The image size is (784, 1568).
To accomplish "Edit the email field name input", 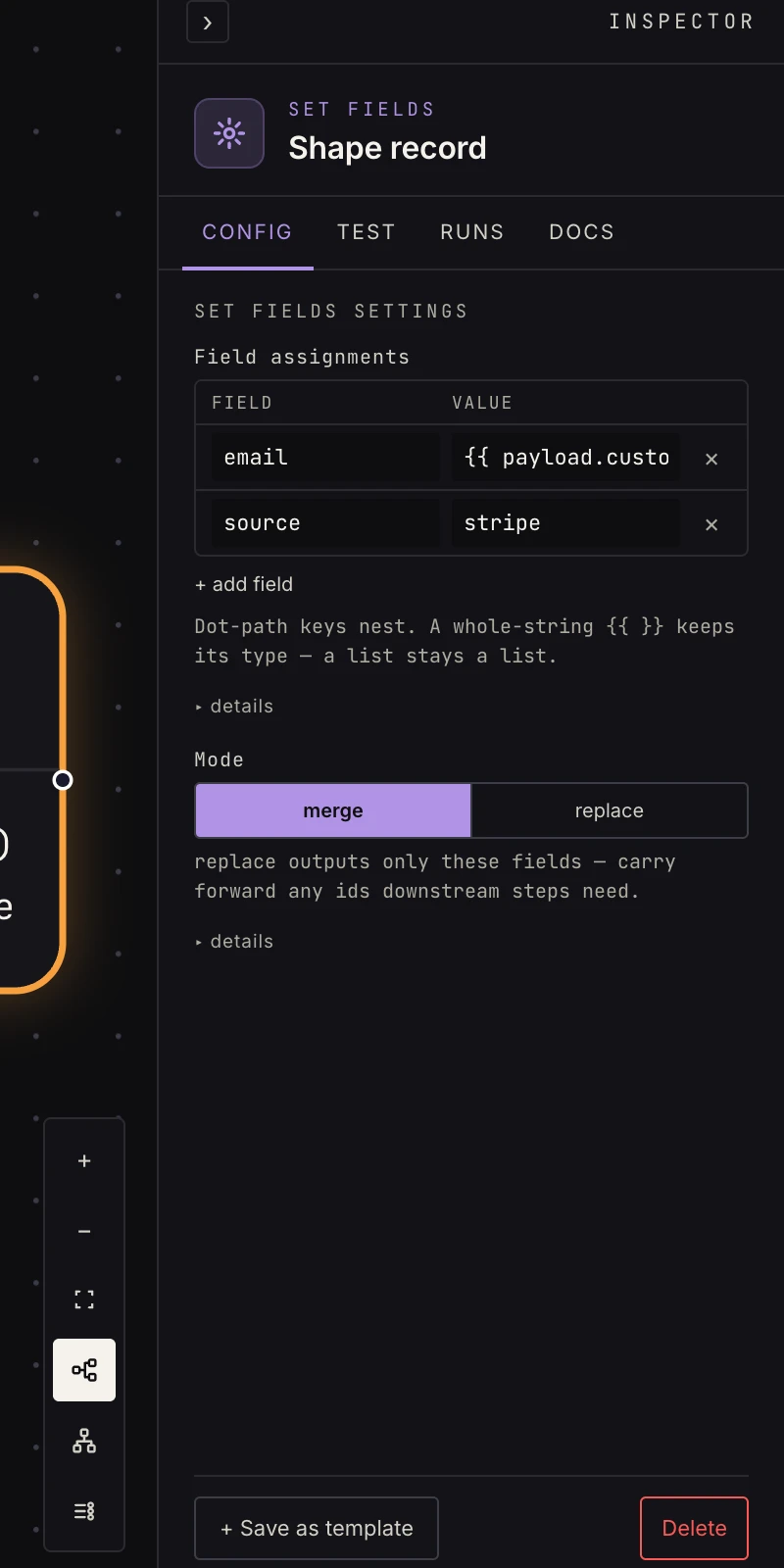I will 325,458.
